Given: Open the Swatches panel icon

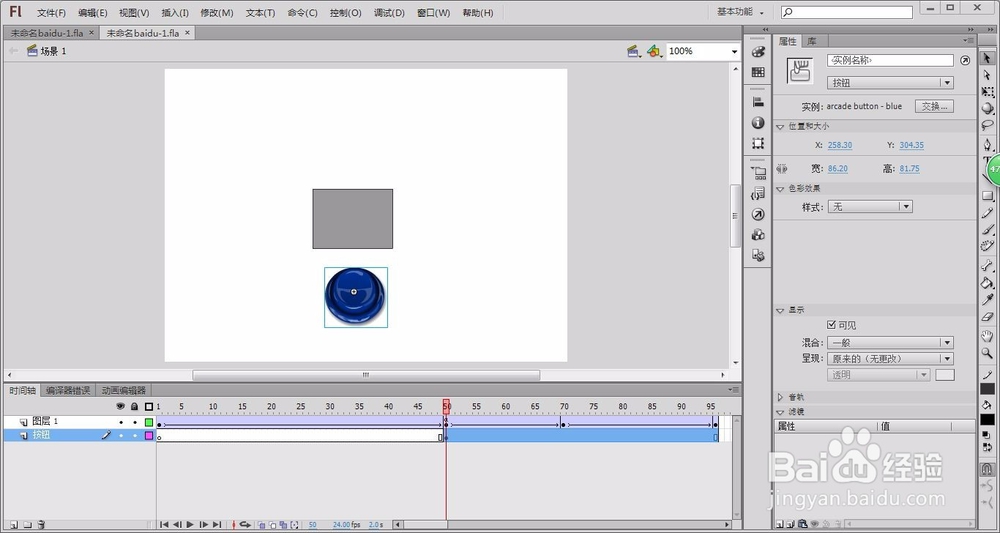Looking at the screenshot, I should [758, 72].
